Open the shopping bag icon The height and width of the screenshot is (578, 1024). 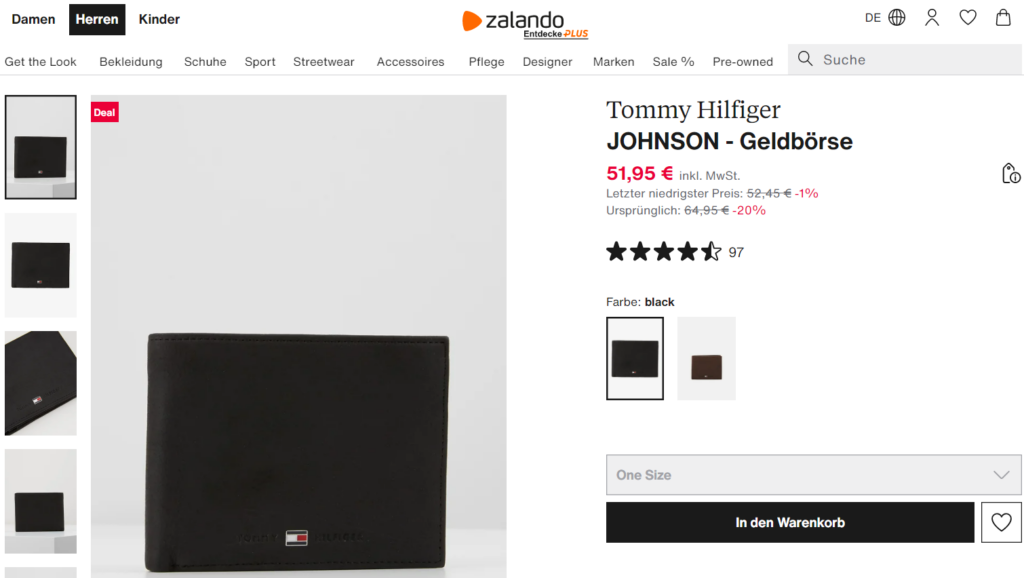(1002, 18)
